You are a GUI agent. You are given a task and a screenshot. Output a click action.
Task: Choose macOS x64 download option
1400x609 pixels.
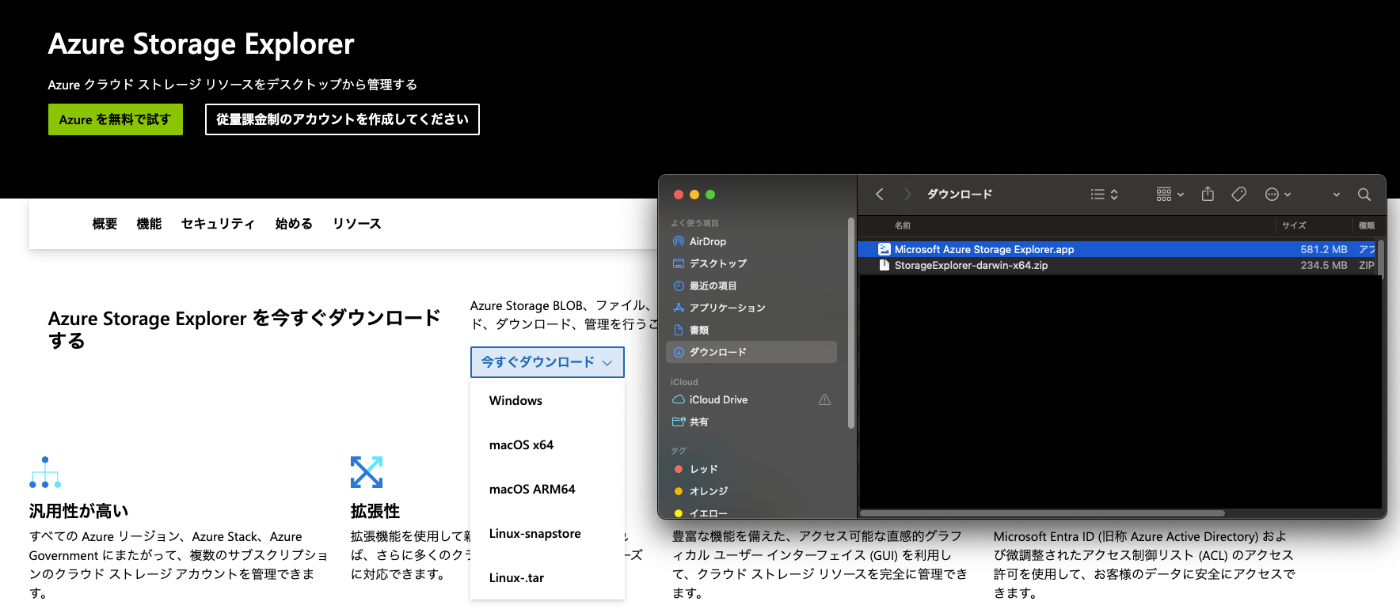(x=547, y=445)
